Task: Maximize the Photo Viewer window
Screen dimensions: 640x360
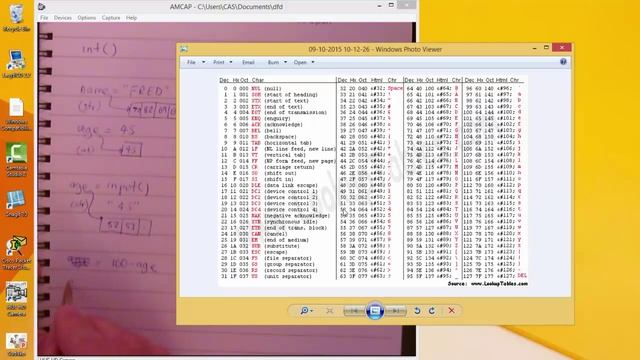Action: 547,48
